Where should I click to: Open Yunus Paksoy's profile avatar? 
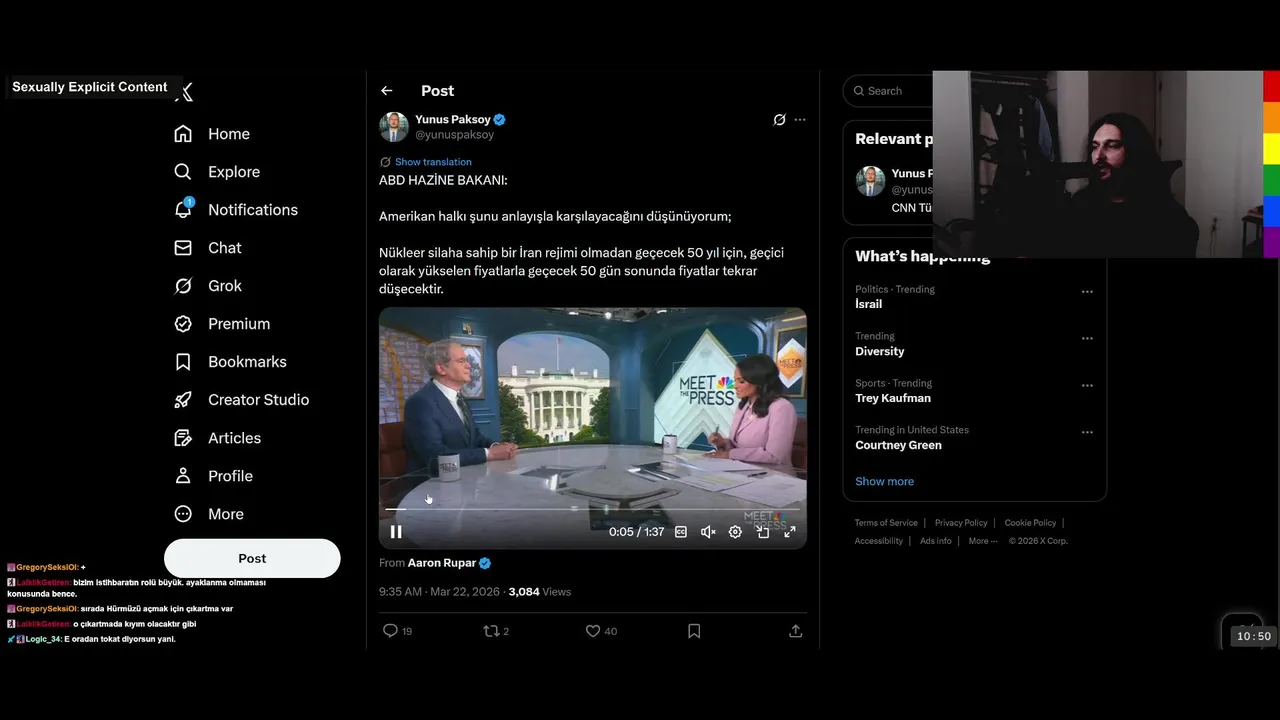(394, 127)
